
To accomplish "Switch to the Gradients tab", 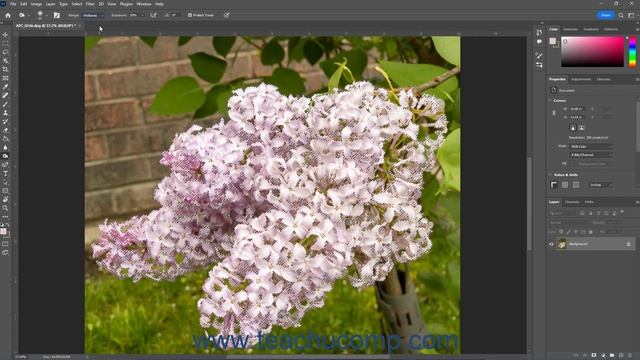I will click(591, 29).
